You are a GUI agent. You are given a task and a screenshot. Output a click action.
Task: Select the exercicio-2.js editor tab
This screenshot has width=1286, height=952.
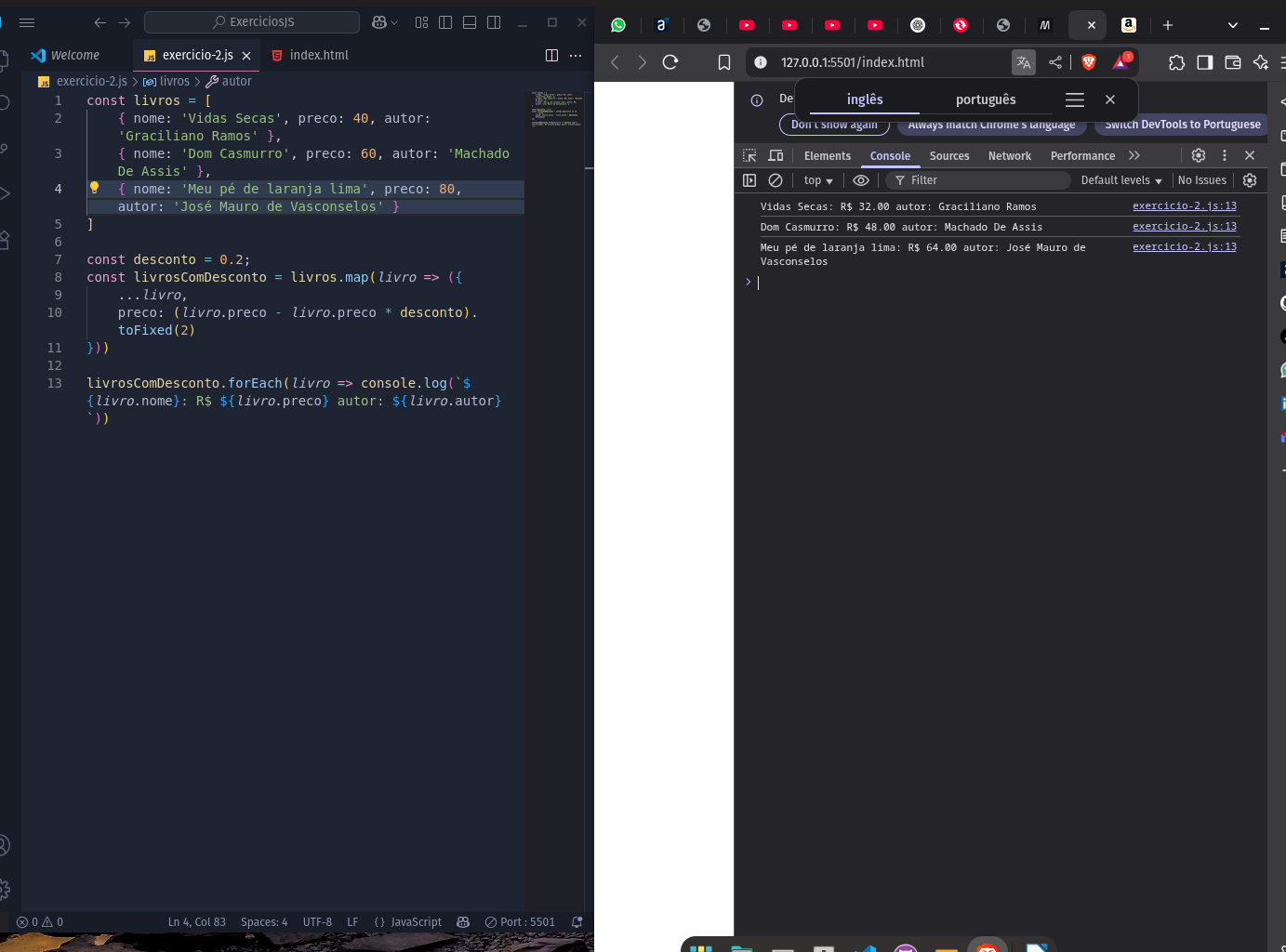[x=197, y=56]
